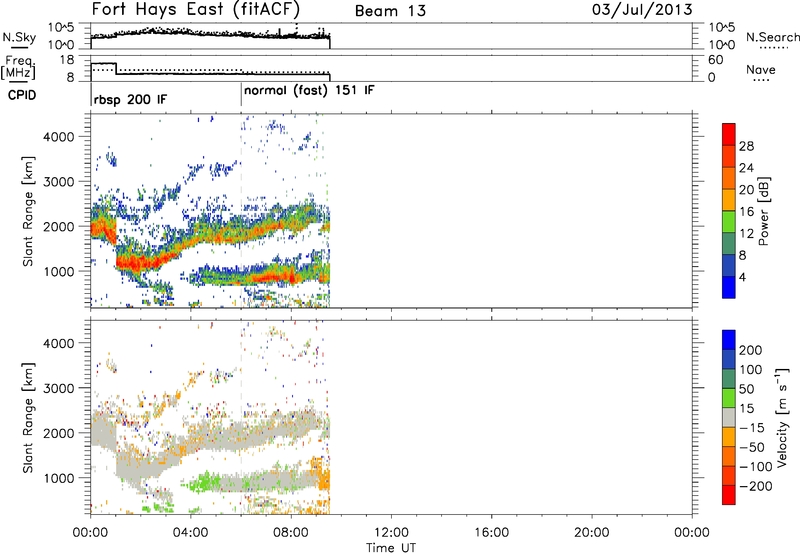Click the '28' value on power colorbar

pos(746,146)
